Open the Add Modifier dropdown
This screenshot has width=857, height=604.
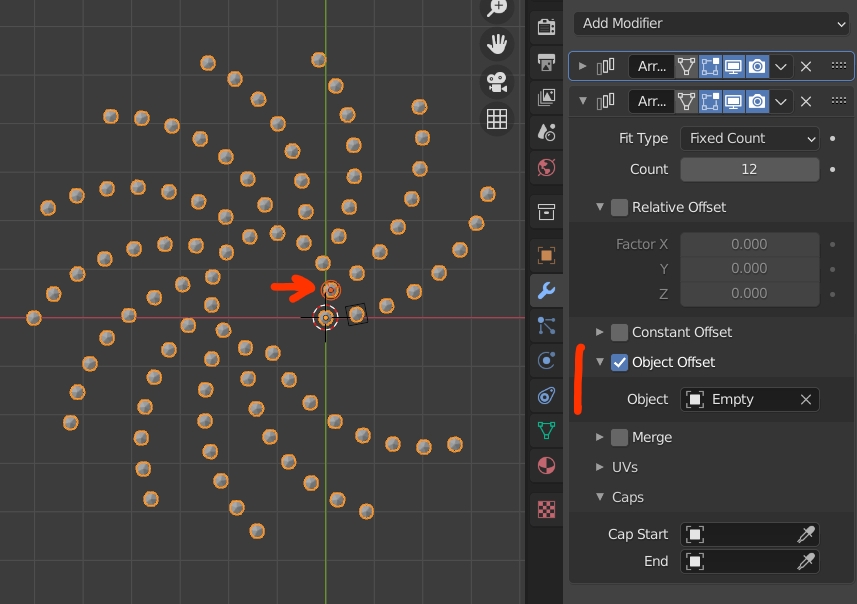tap(711, 23)
